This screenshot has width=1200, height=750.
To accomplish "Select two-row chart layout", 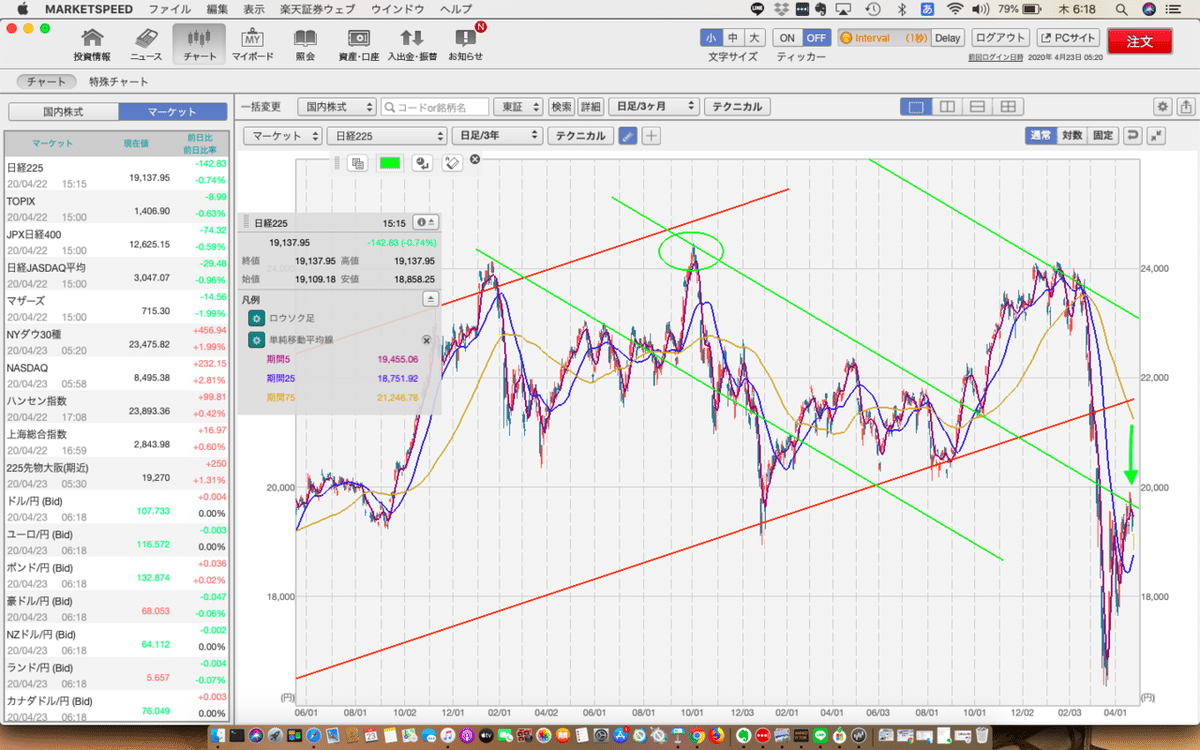I will (x=977, y=107).
